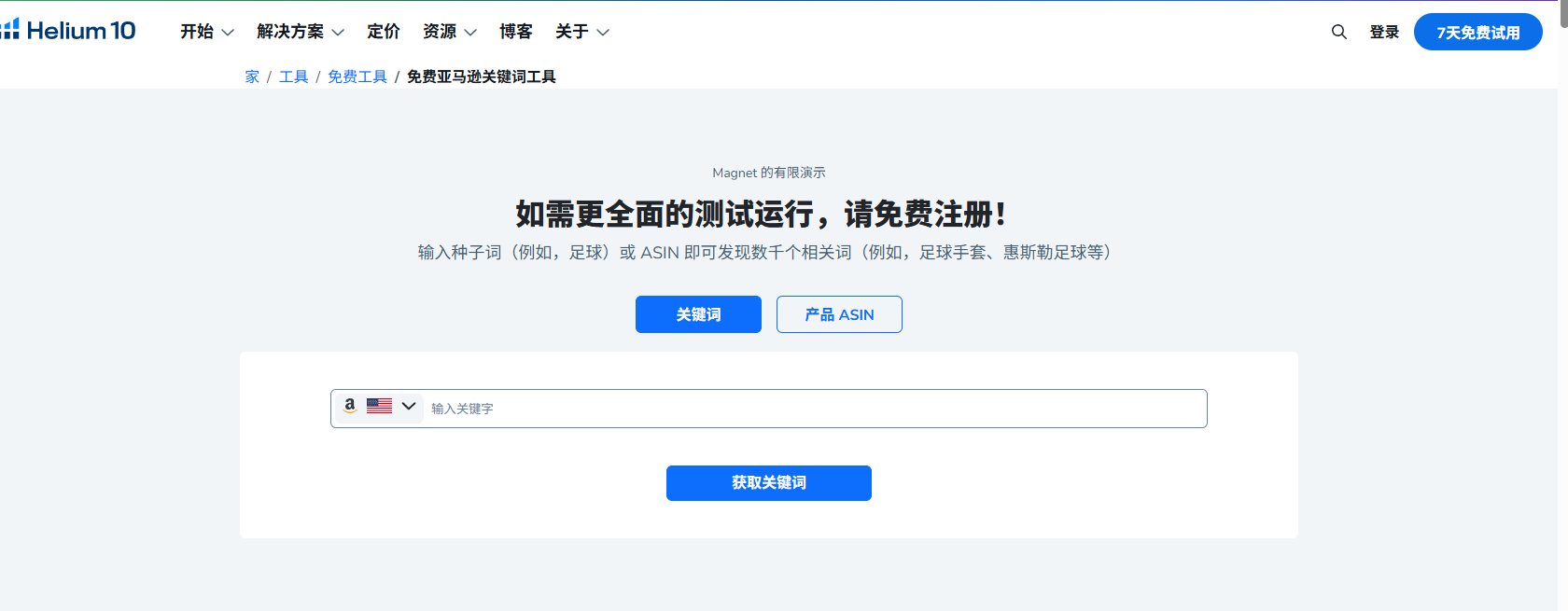The image size is (1568, 611).
Task: Switch to the 关键词 tab
Action: [698, 314]
